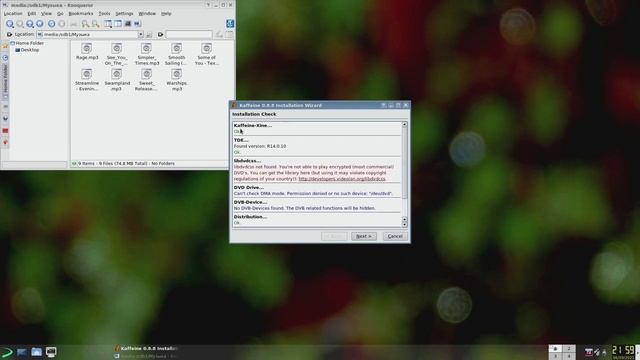Open the Help menu in Konqueror
Screen dimensions: 640x360
[166, 13]
